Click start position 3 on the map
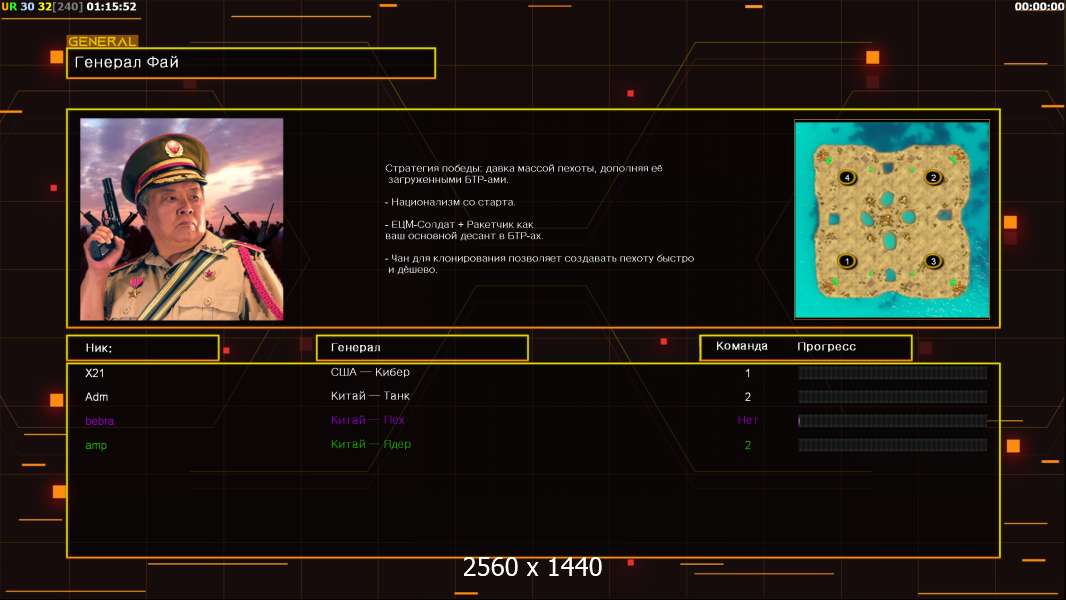The image size is (1066, 600). pos(933,261)
